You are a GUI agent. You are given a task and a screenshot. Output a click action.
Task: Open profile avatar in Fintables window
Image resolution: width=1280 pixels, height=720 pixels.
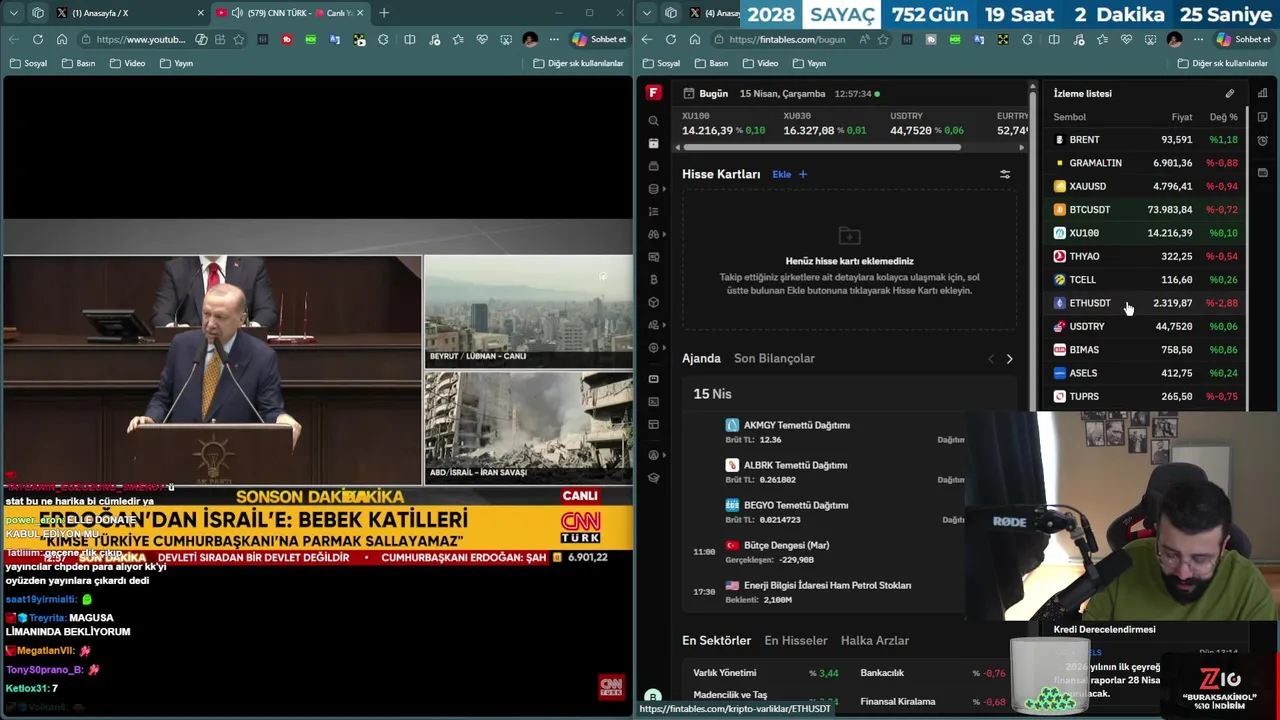(x=1174, y=39)
